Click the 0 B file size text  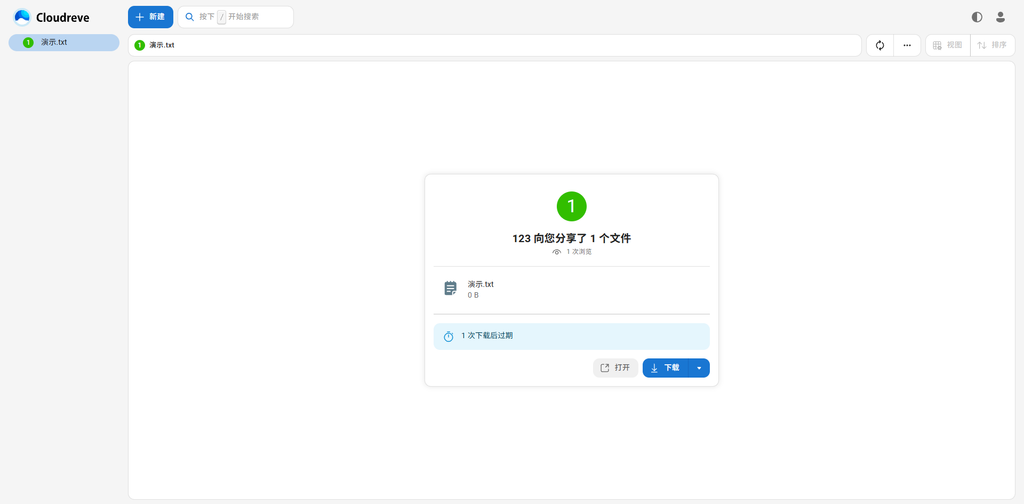473,295
